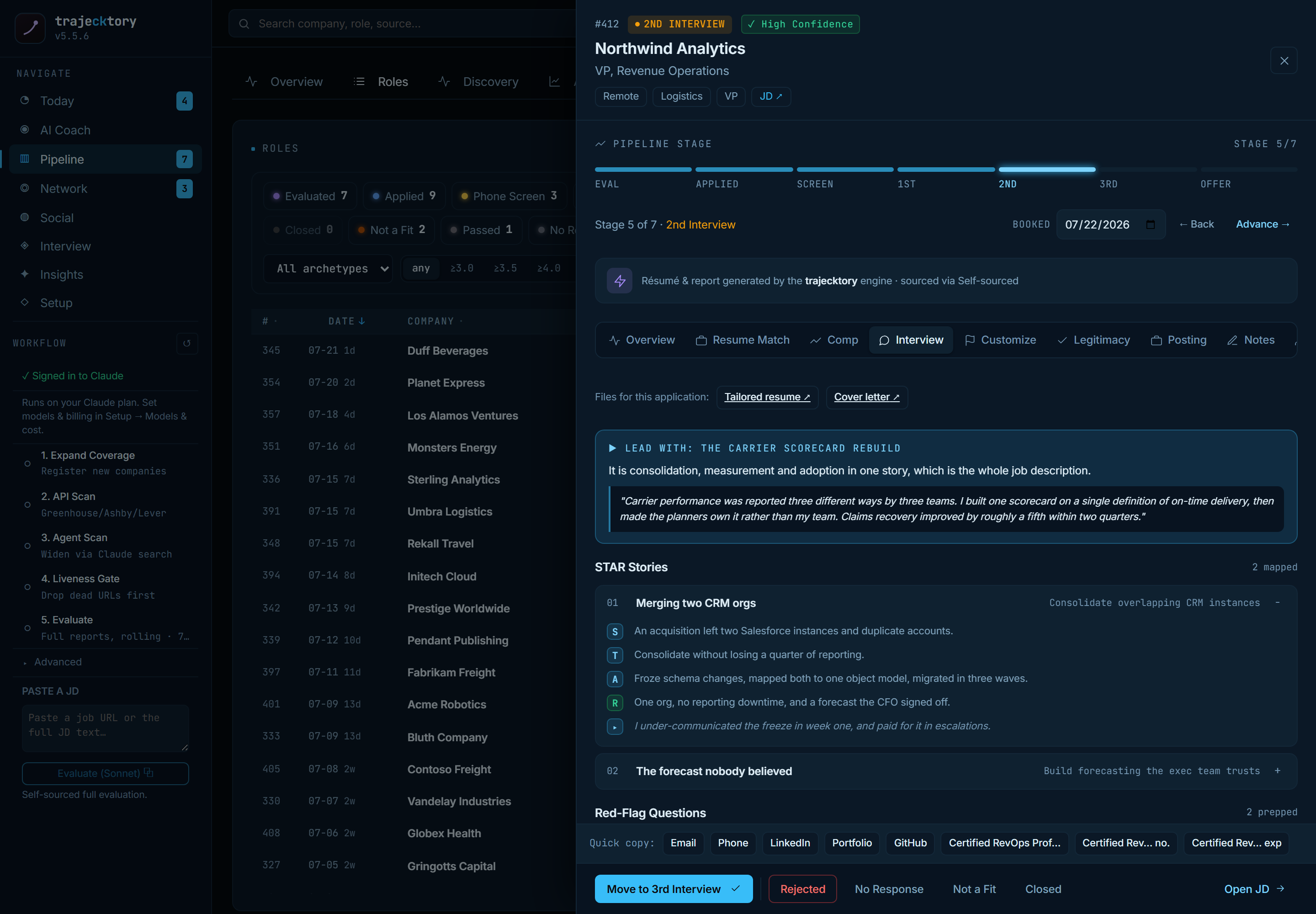Toggle the Passed filter chip
1316x914 pixels.
(481, 230)
